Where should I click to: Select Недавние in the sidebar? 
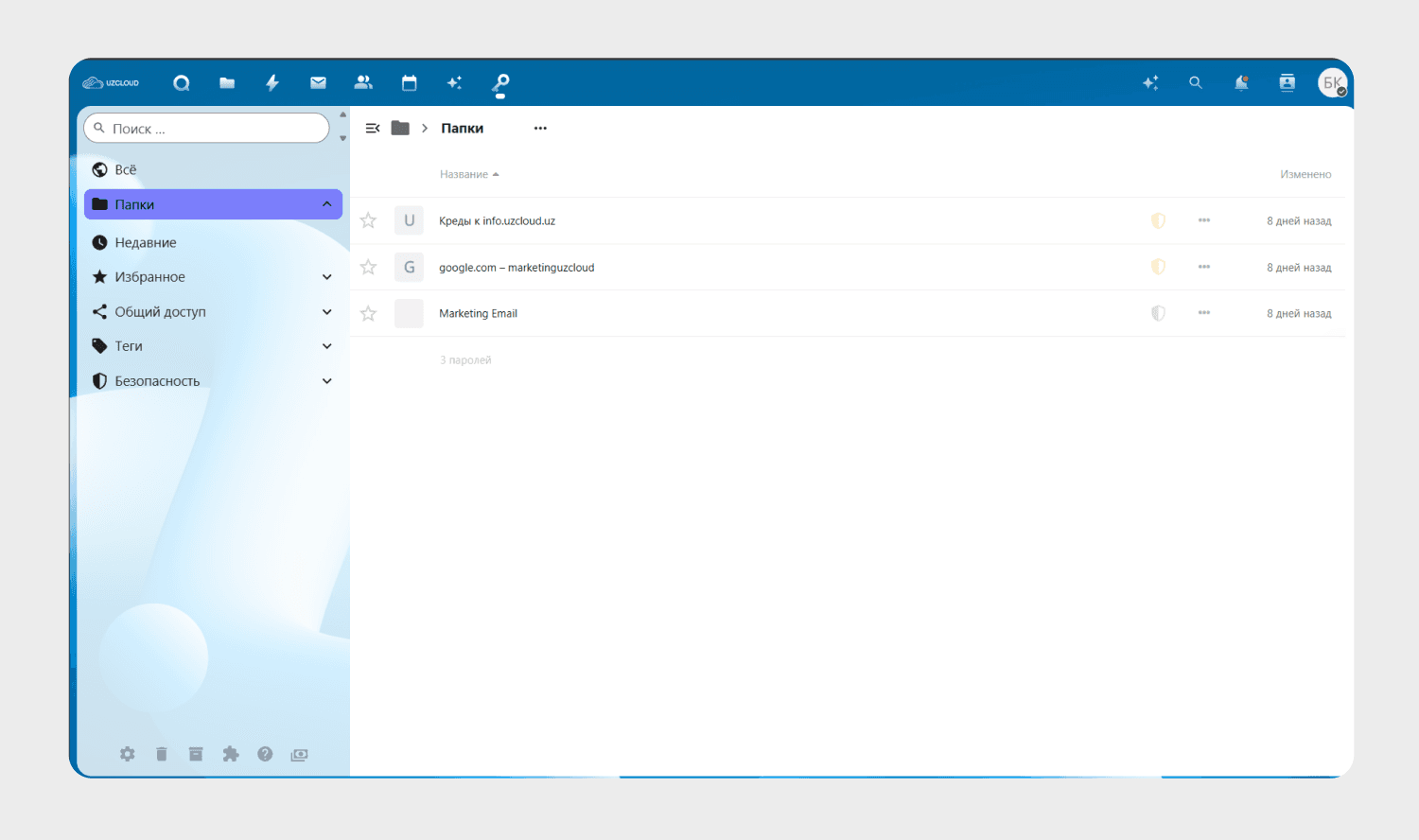pos(146,243)
